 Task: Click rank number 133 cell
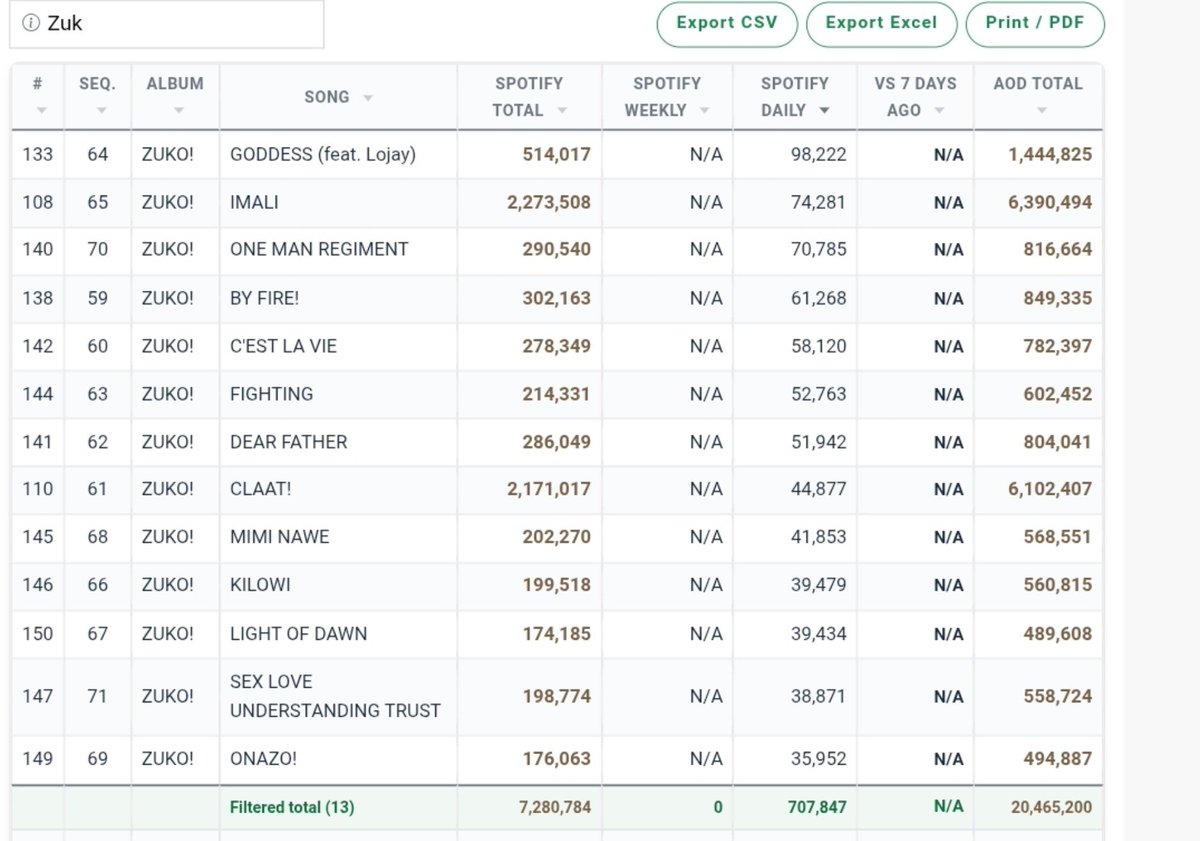pos(38,155)
